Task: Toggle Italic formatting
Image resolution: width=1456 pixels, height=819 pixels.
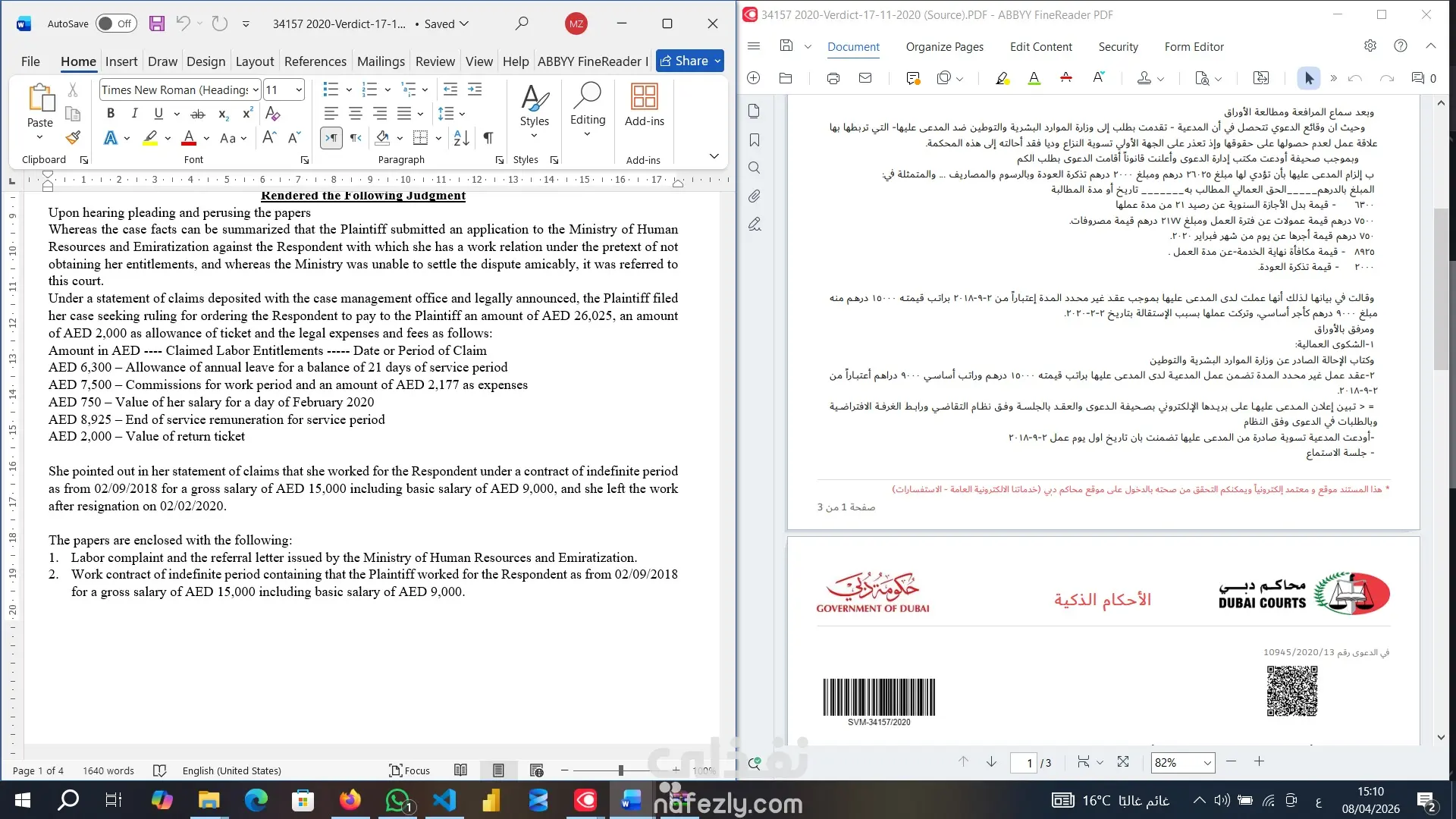Action: coord(134,114)
